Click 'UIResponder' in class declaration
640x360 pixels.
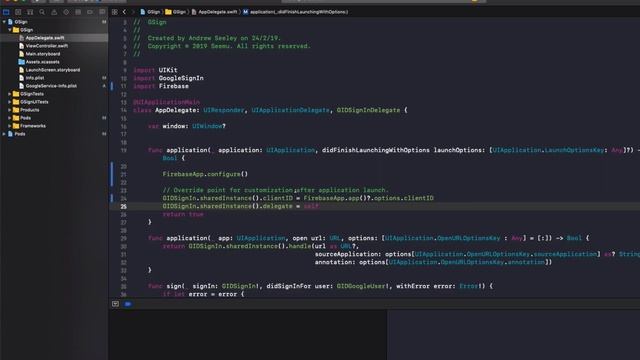point(224,110)
